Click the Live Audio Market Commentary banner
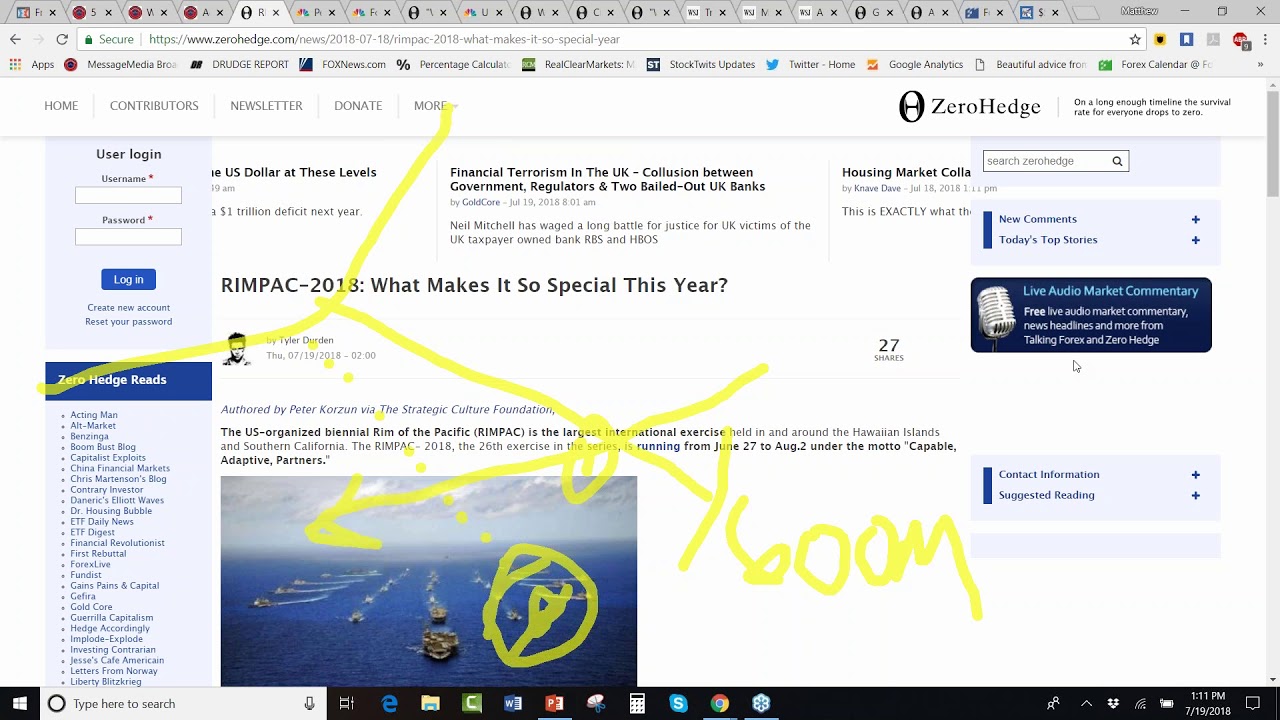Image resolution: width=1280 pixels, height=720 pixels. pos(1091,315)
